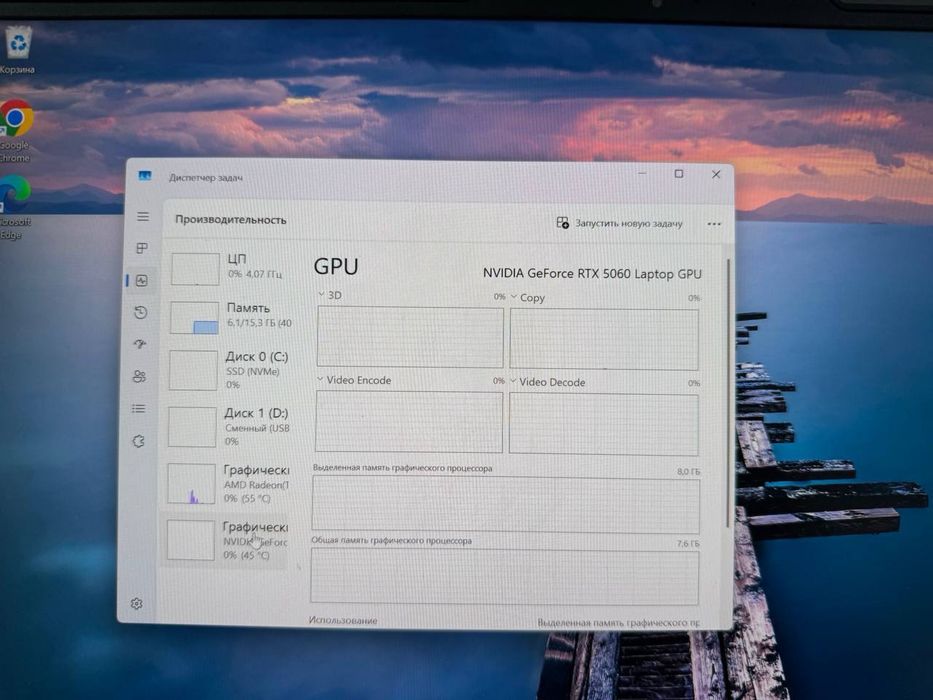The width and height of the screenshot is (933, 700).
Task: Maximize the Task Manager window
Action: click(679, 173)
